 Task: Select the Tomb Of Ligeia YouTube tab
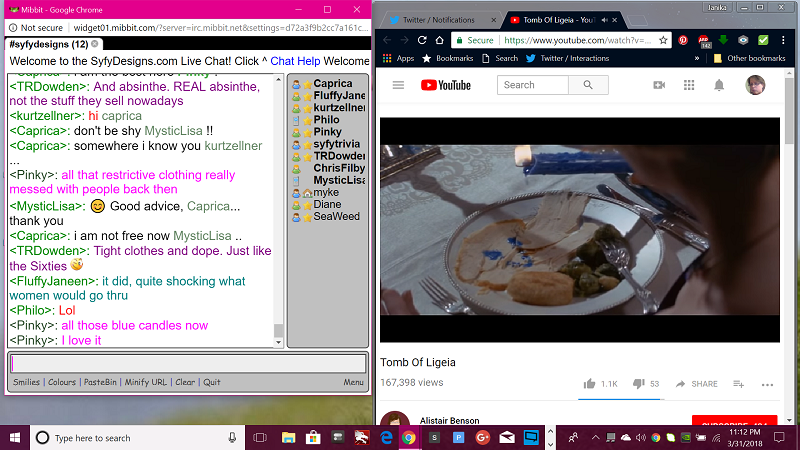(x=559, y=20)
